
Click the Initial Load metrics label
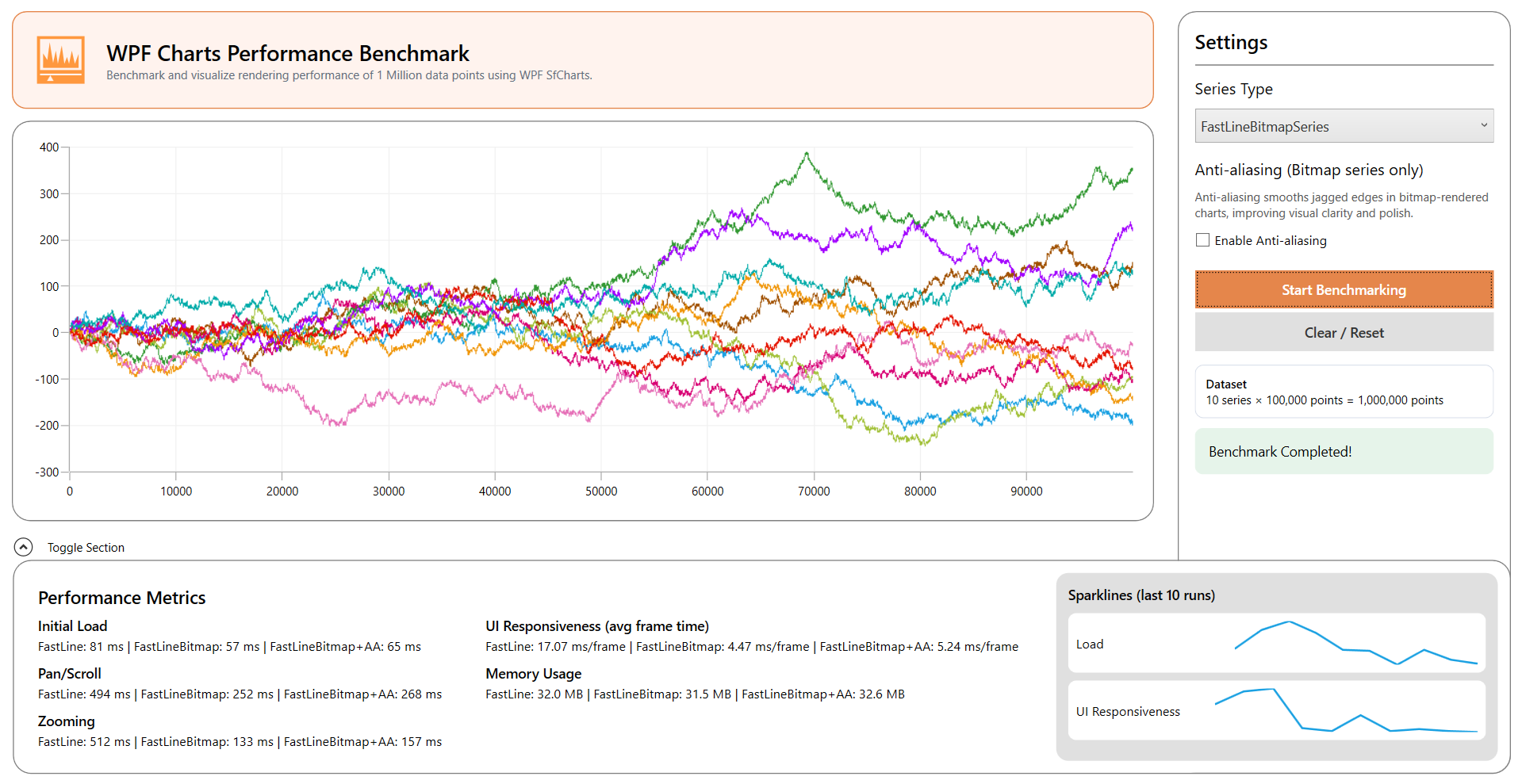click(72, 625)
